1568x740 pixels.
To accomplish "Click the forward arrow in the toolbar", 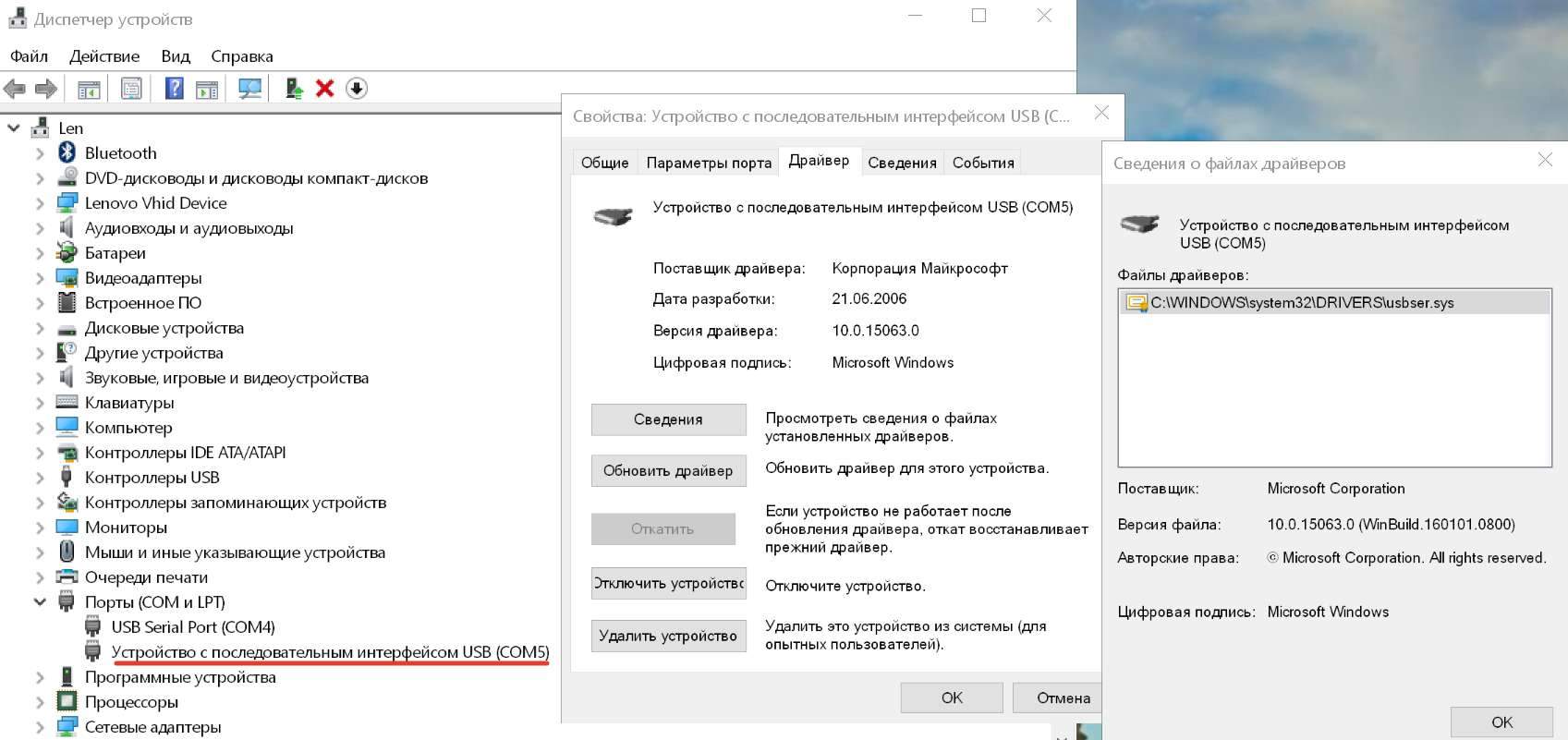I will [x=46, y=89].
